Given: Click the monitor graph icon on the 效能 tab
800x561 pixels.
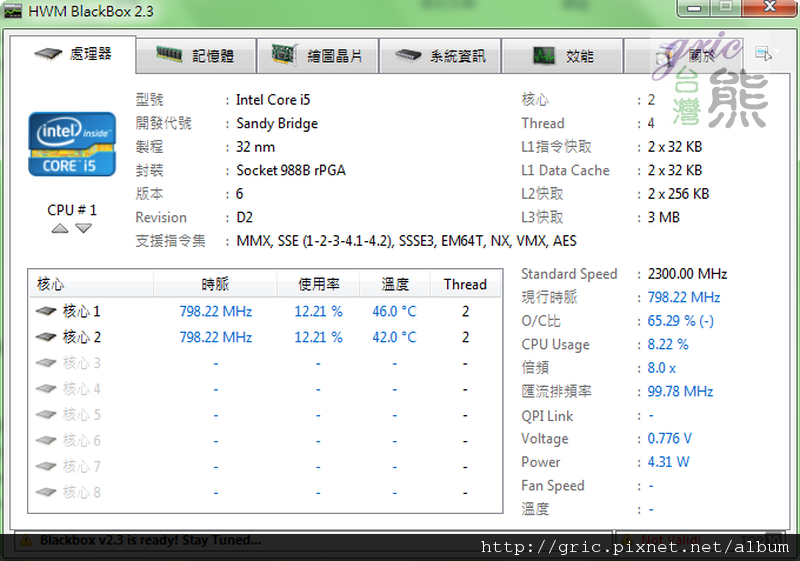Looking at the screenshot, I should 543,55.
